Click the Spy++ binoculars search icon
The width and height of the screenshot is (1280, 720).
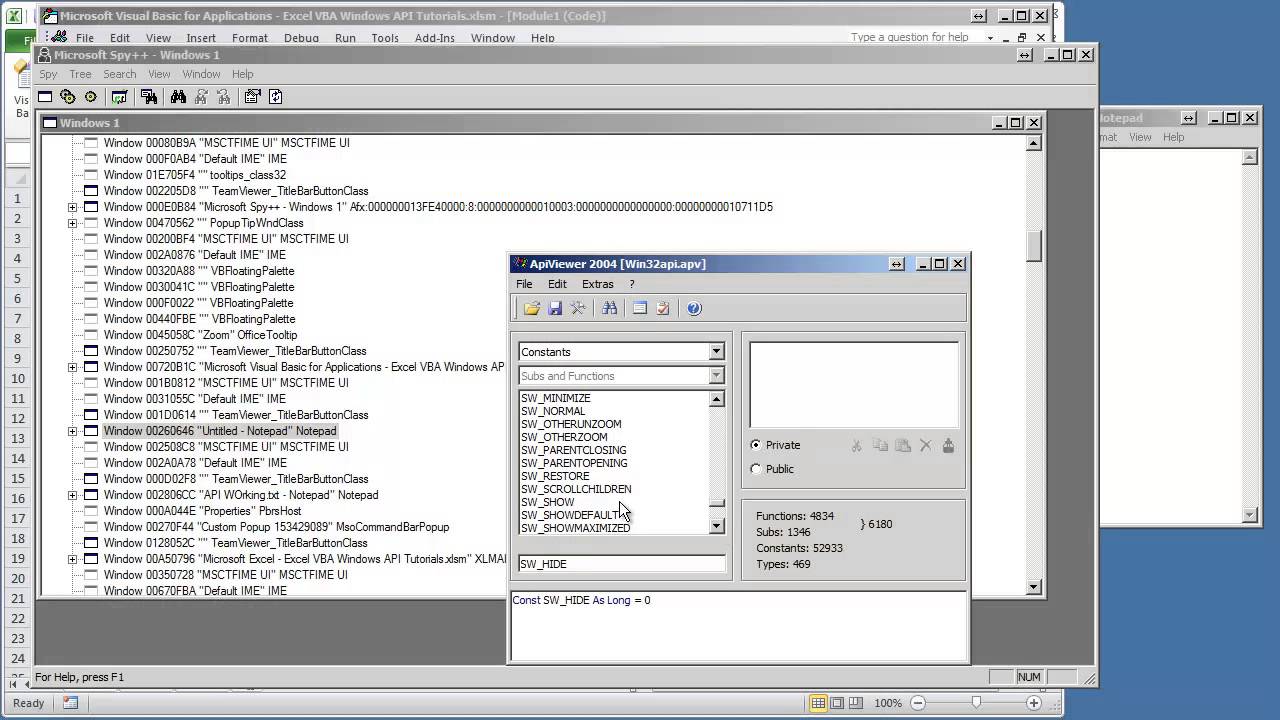178,97
